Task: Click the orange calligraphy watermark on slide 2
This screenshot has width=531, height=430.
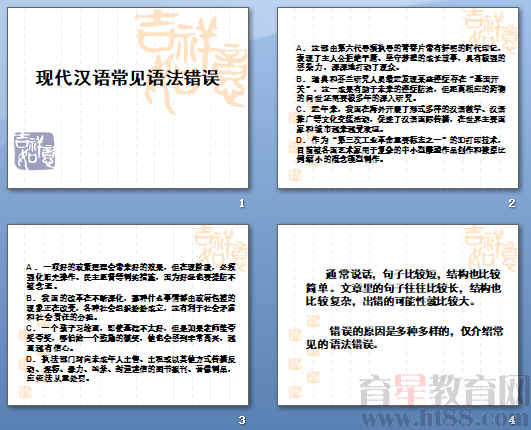Action: [490, 31]
